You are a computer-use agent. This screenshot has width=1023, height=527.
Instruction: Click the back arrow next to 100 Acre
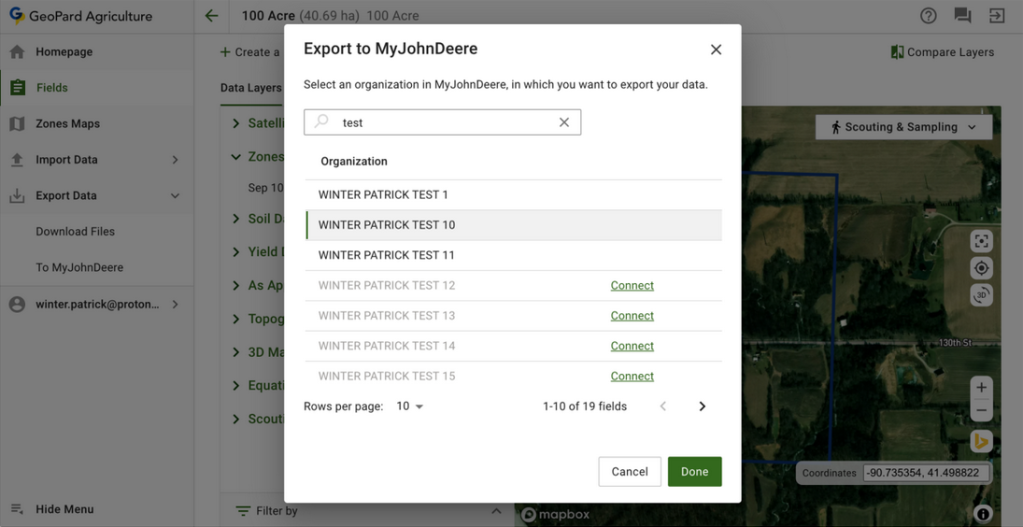211,16
